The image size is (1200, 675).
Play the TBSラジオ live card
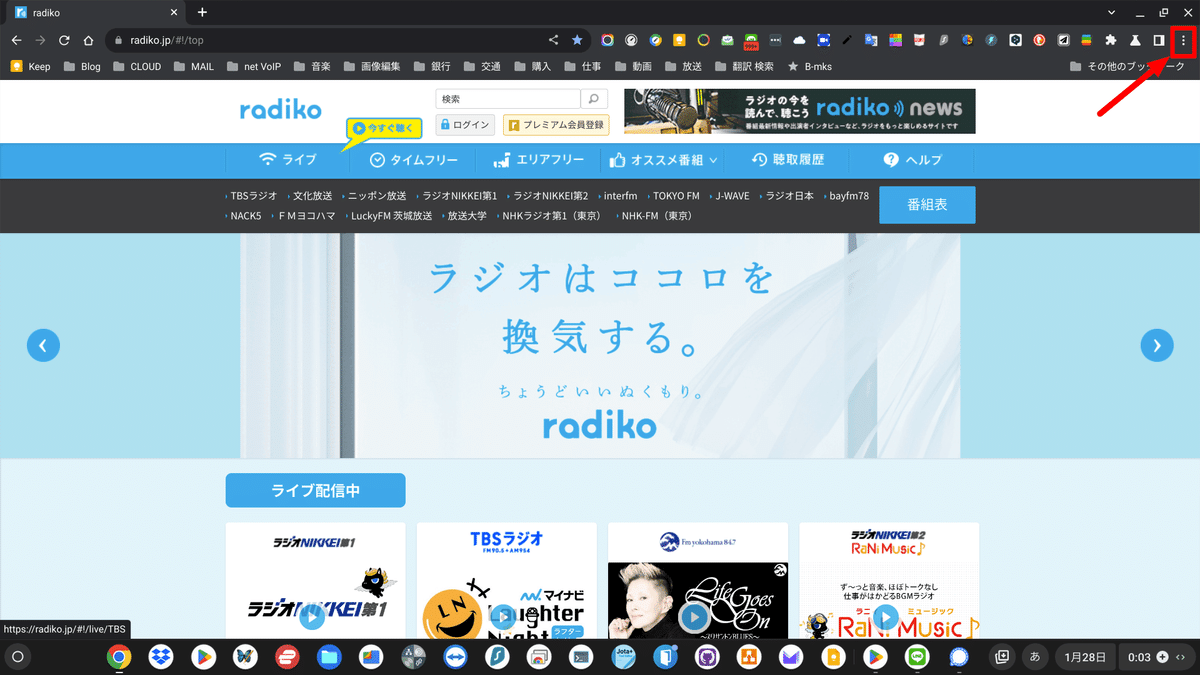point(503,617)
